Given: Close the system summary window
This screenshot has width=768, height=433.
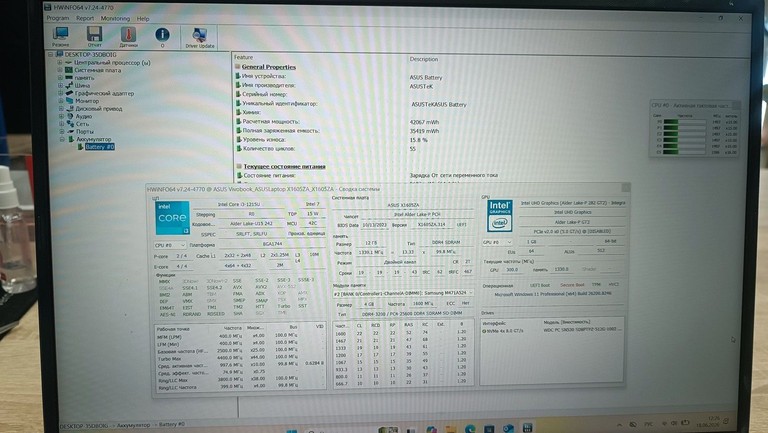Looking at the screenshot, I should 625,188.
